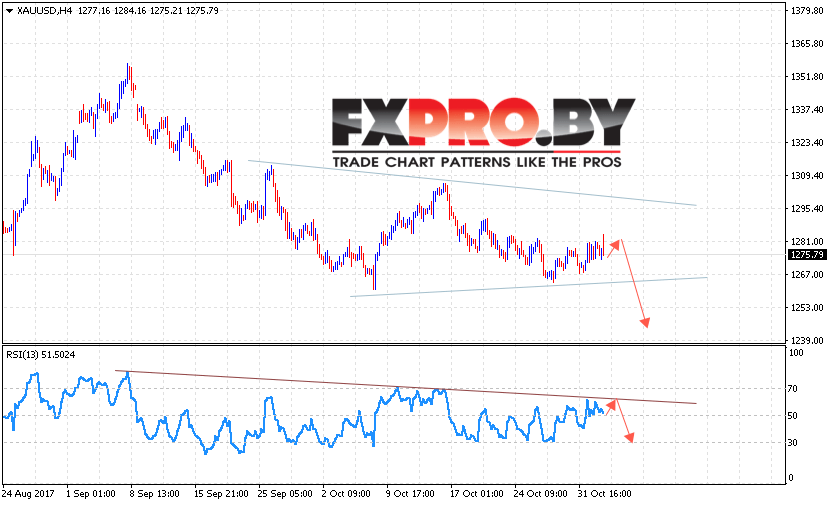Click price axis label 1253.00

click(807, 307)
